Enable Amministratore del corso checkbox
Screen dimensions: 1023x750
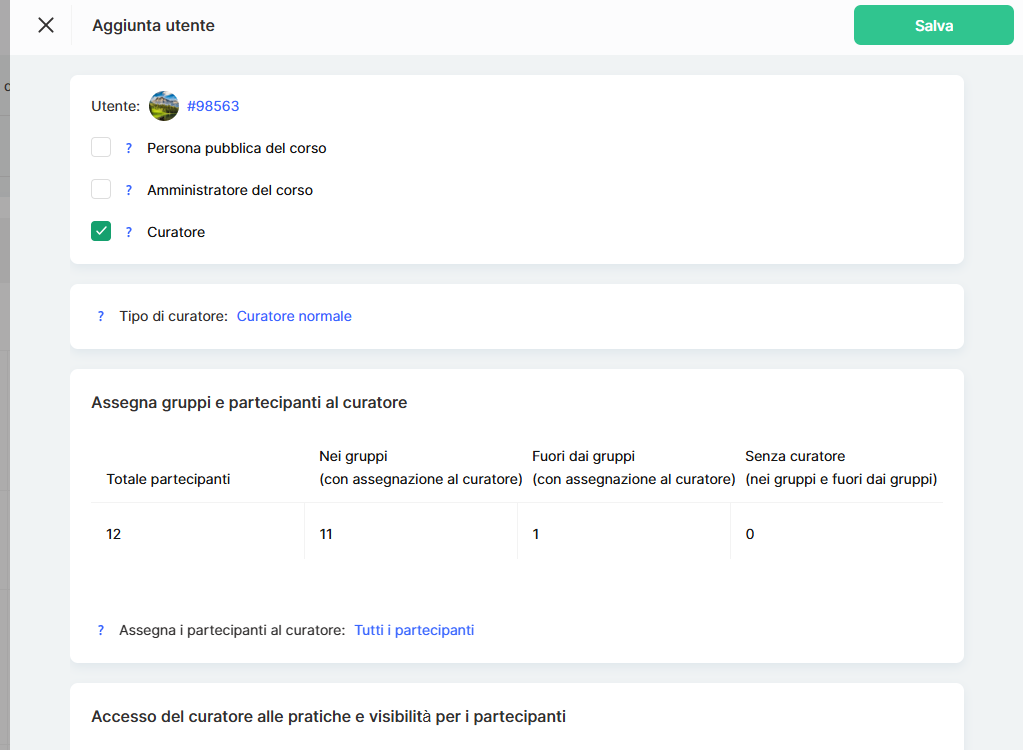(x=101, y=190)
